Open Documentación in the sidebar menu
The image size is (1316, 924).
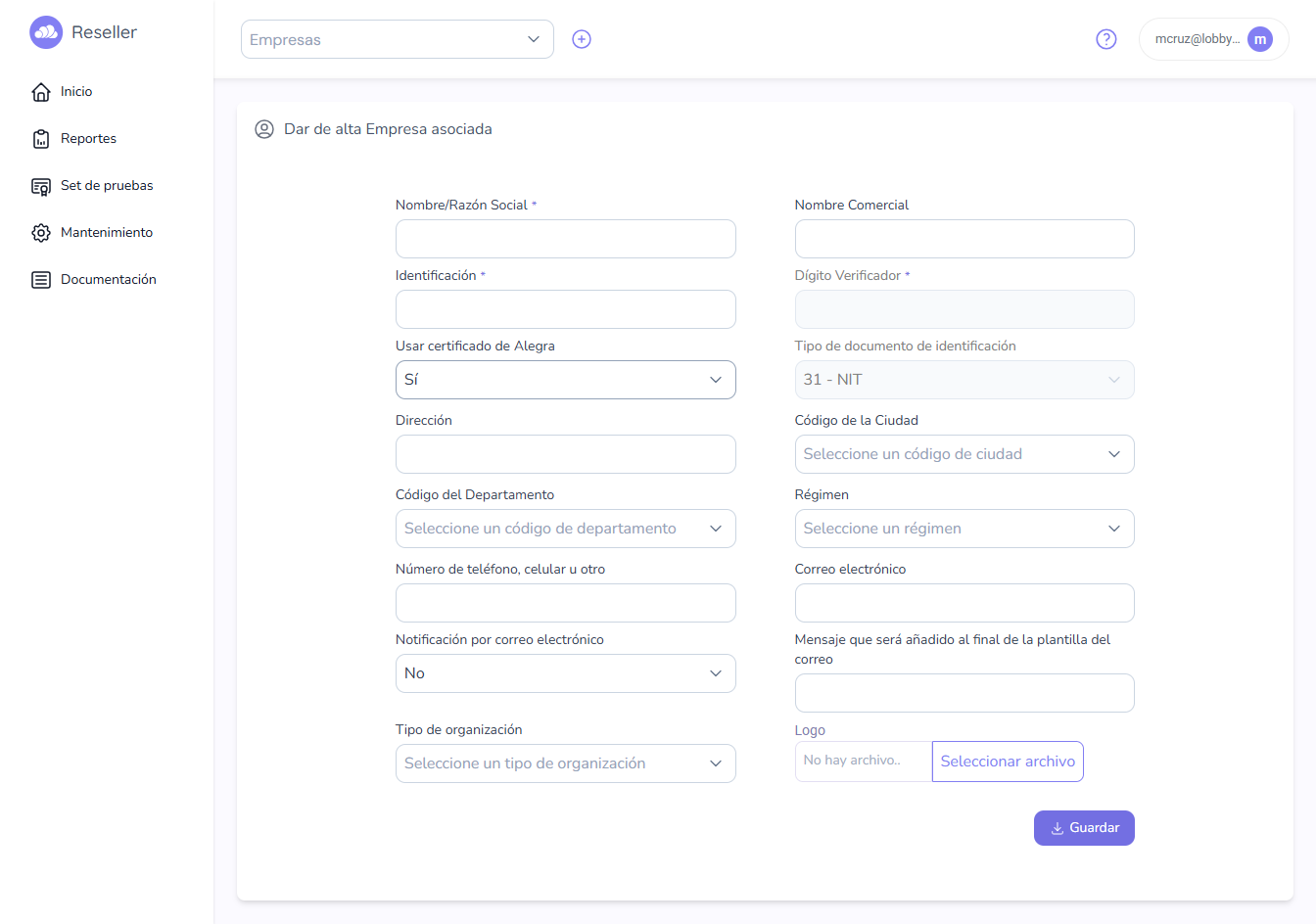(x=108, y=279)
